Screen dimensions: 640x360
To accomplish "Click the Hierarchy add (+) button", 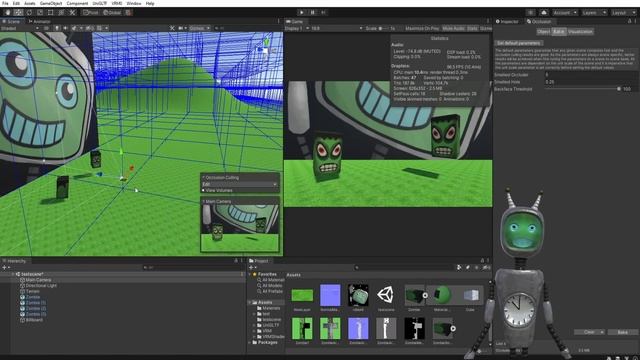I will [5, 267].
